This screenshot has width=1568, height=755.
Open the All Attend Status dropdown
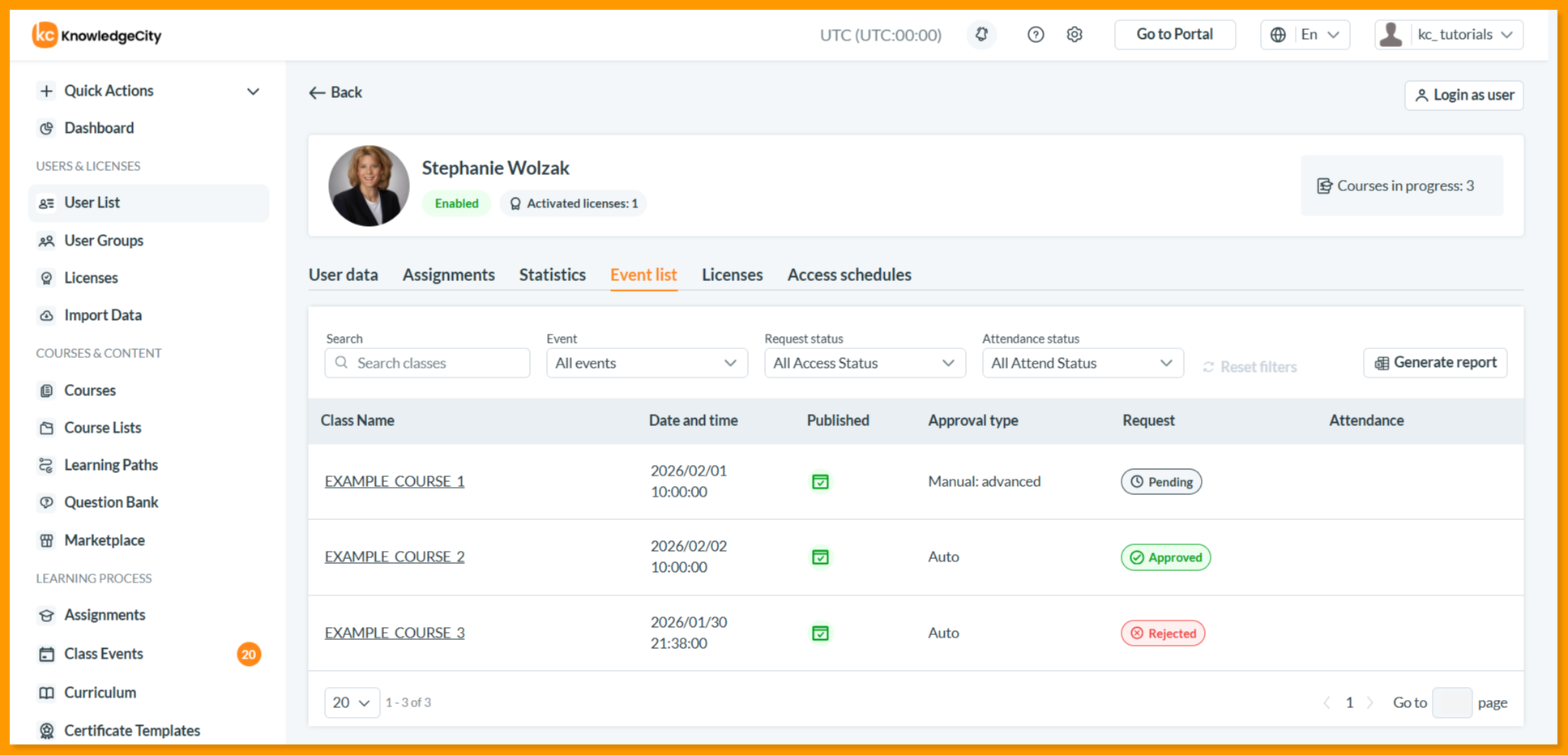pos(1083,363)
